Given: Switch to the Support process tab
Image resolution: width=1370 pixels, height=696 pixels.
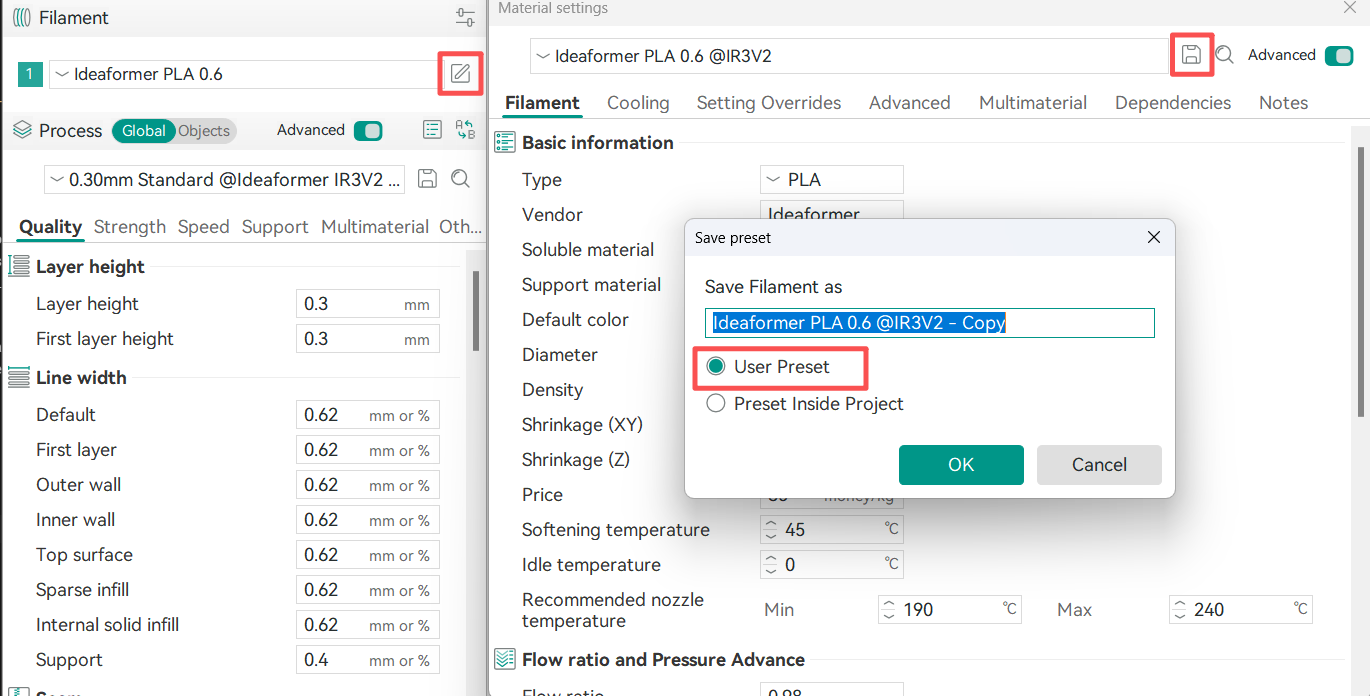Looking at the screenshot, I should (x=275, y=227).
